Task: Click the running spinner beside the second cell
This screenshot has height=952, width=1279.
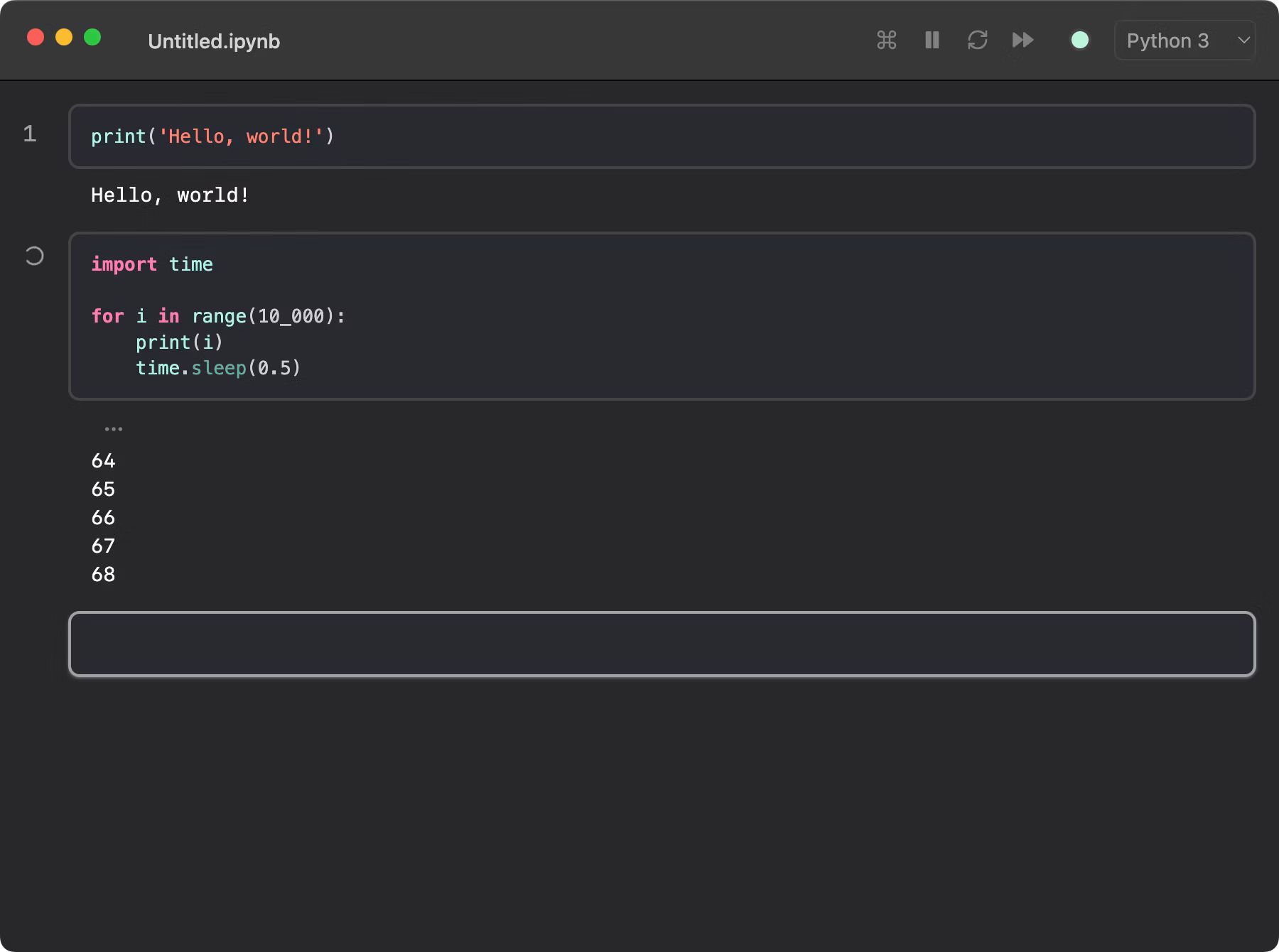Action: click(x=34, y=256)
